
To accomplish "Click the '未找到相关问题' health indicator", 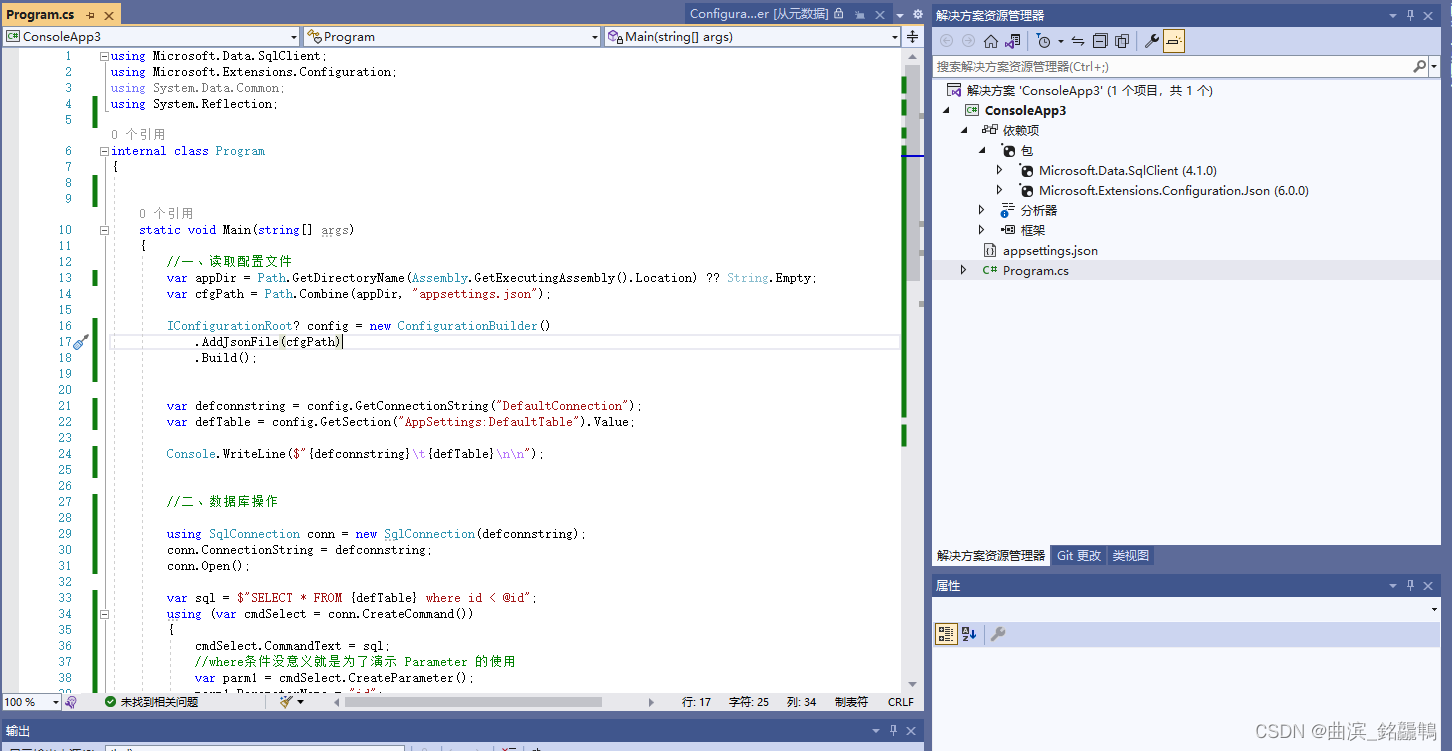I will click(151, 702).
